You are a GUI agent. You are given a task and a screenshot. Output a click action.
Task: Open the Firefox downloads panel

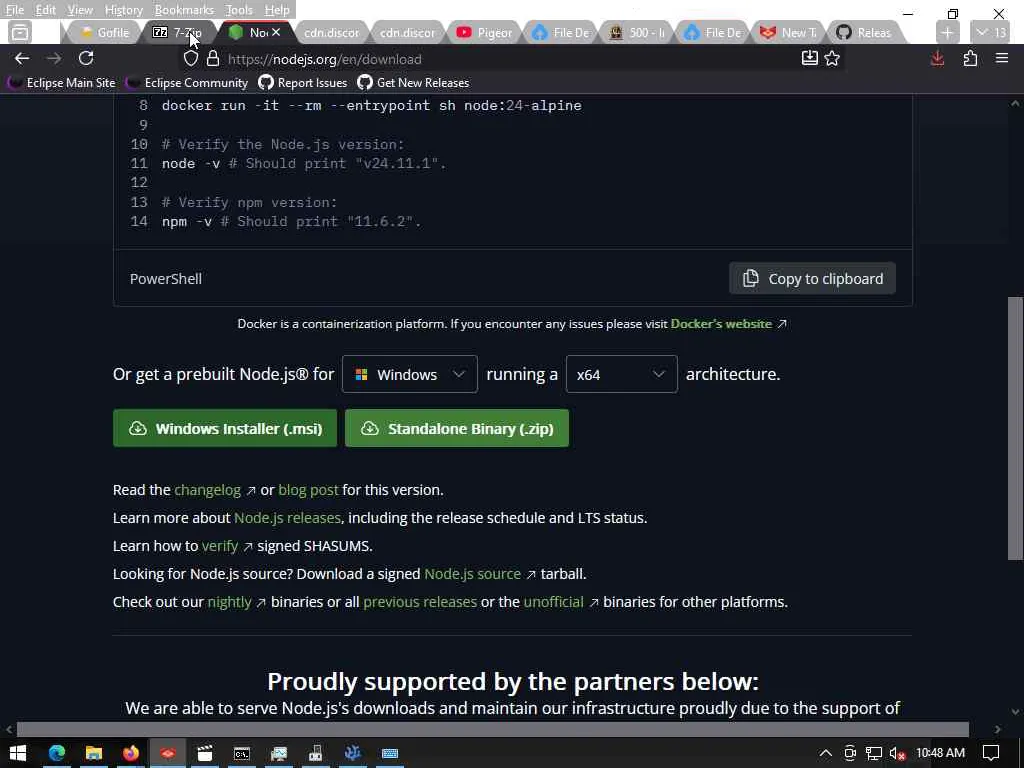click(937, 59)
